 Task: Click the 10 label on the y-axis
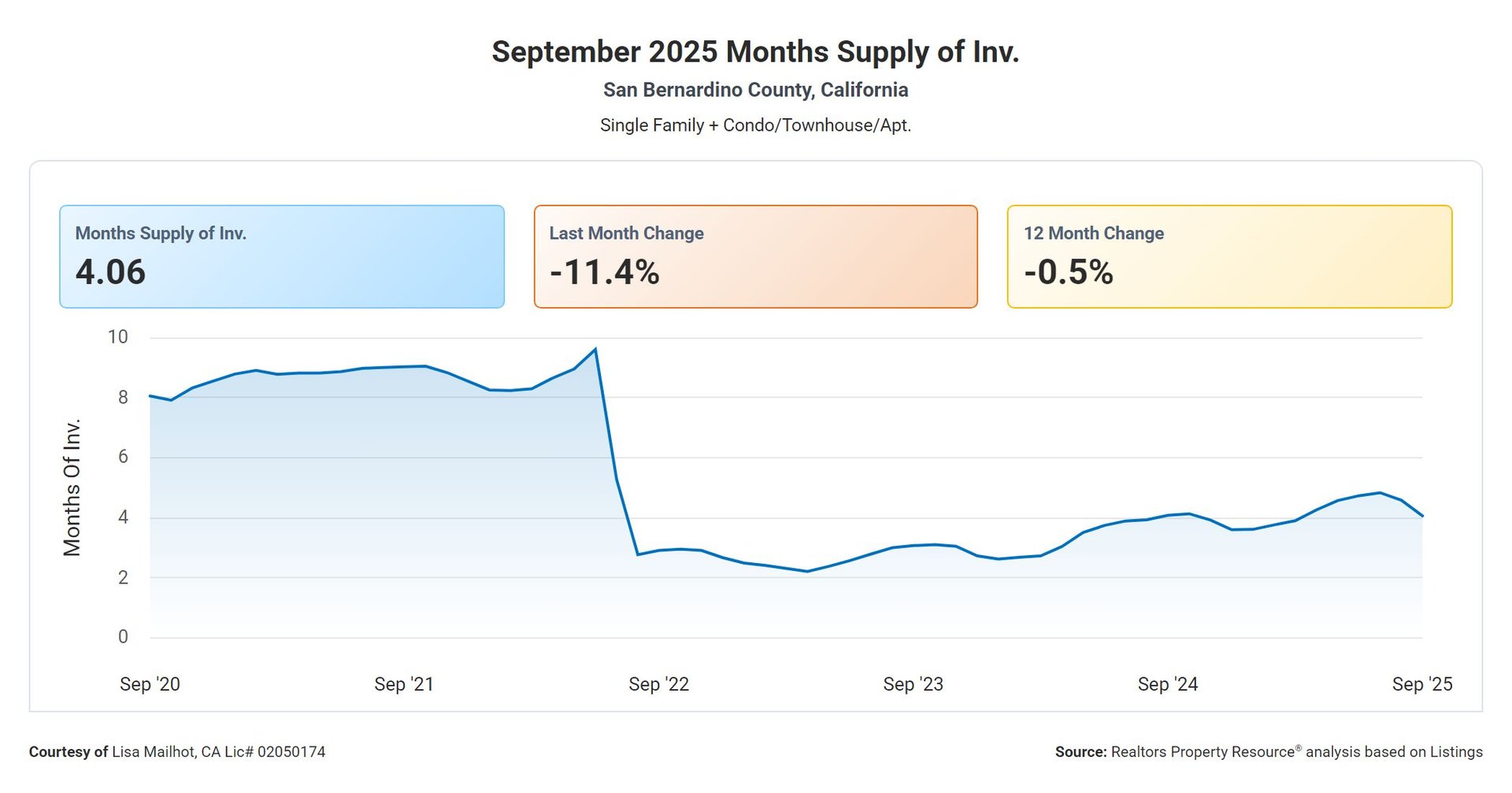tap(117, 337)
